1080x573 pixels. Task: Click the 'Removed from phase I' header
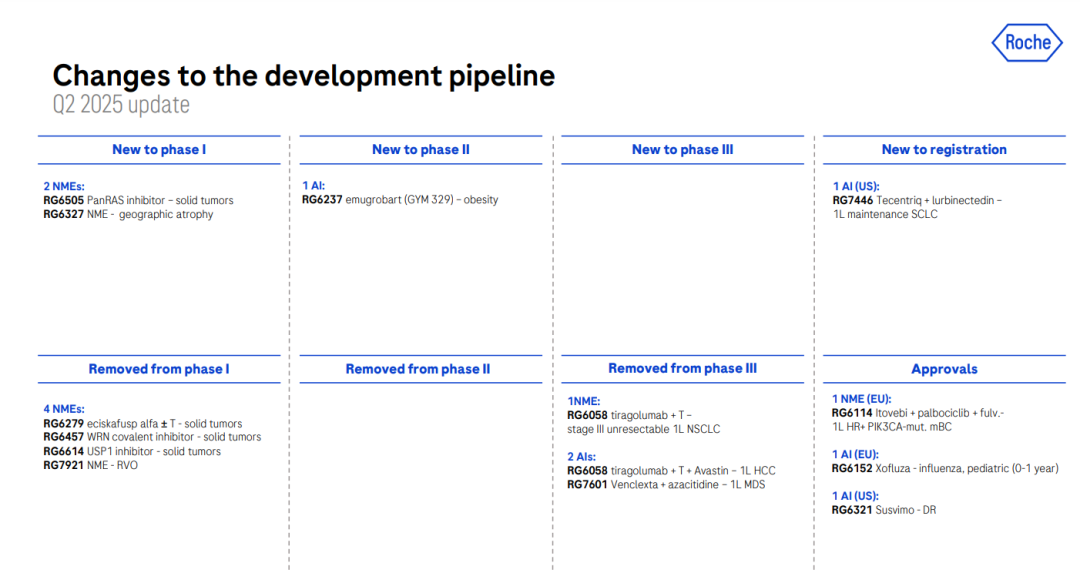click(159, 369)
